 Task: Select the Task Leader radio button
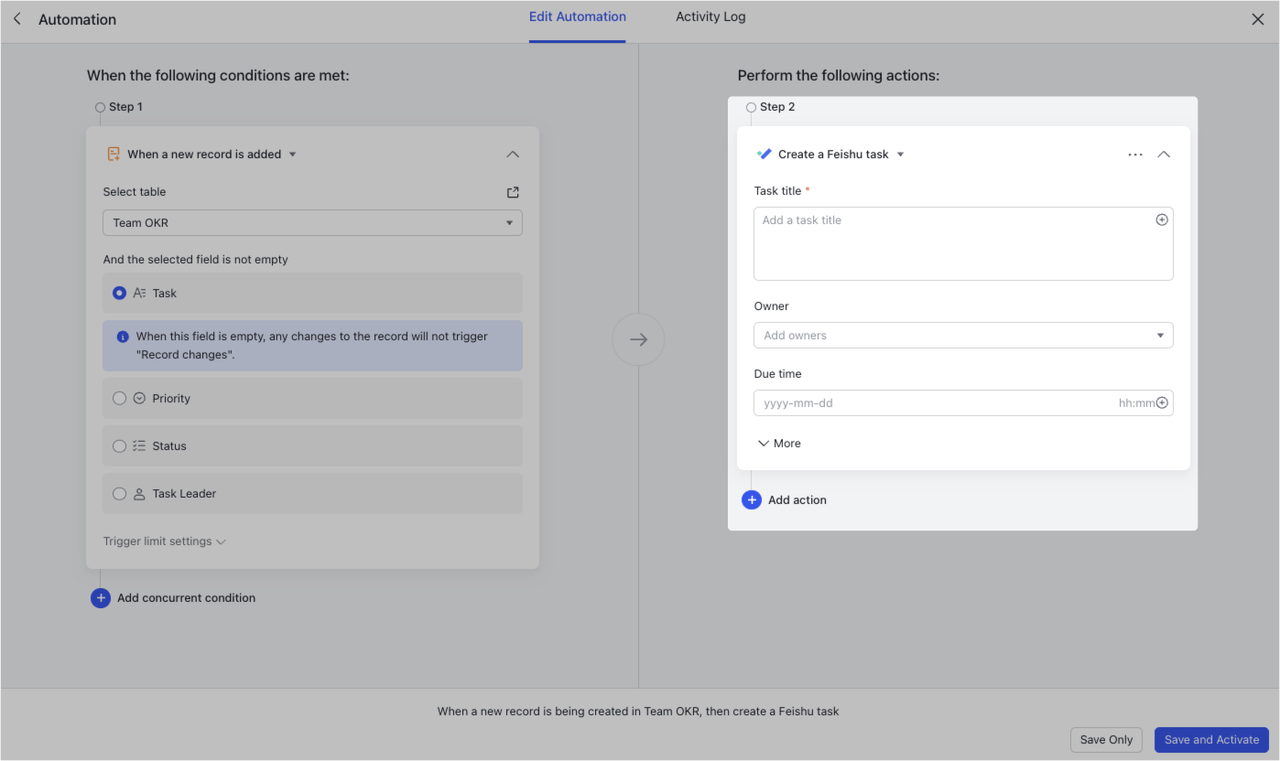(x=119, y=494)
